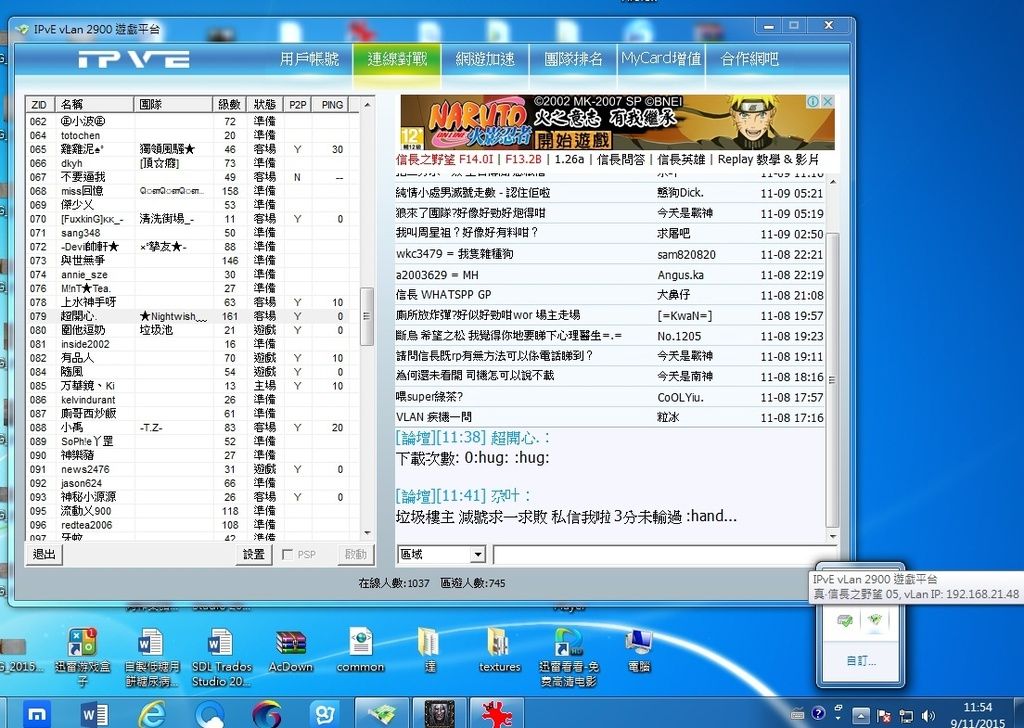Close the Naruto ad with the X icon
This screenshot has height=728, width=1024.
tap(827, 102)
